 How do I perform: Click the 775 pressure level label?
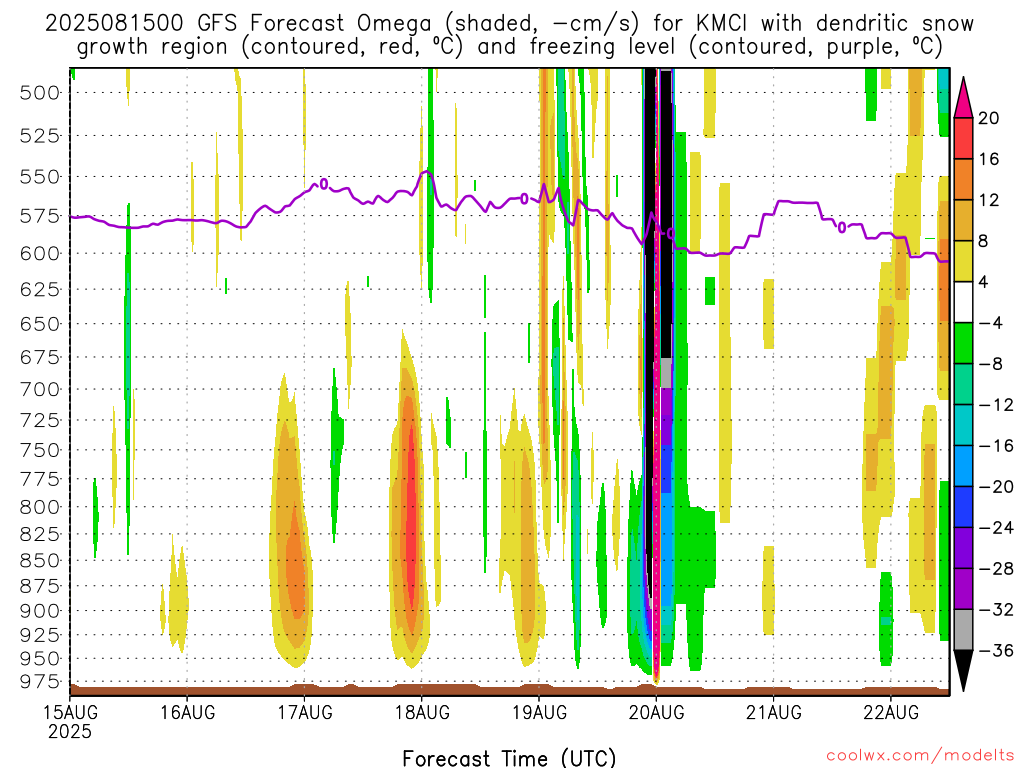pyautogui.click(x=40, y=479)
